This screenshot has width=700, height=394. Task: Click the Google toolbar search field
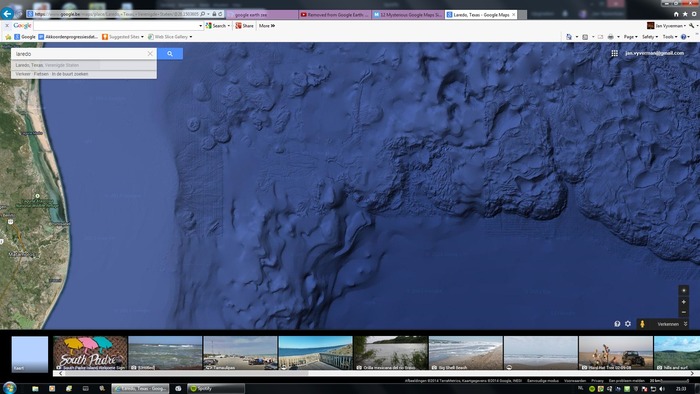click(116, 26)
